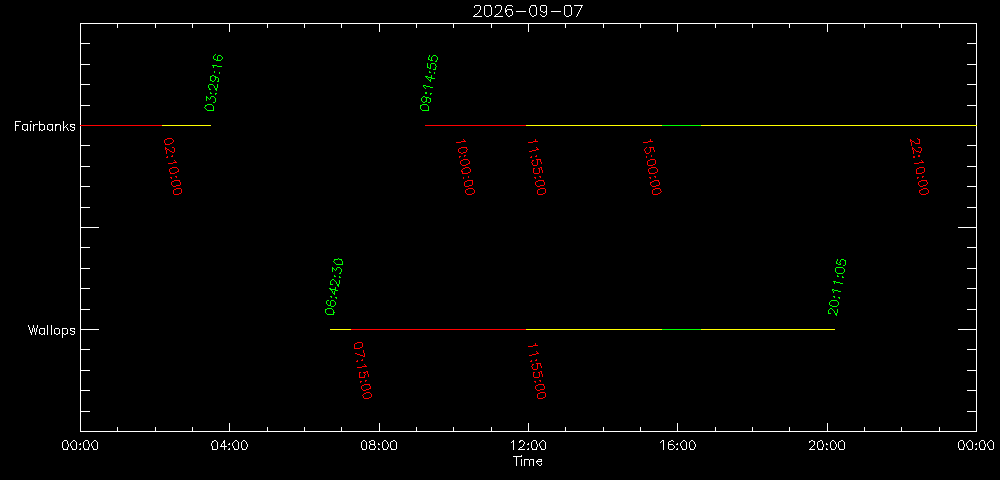Click the 10:00:00 red Fairbanks marker
Viewport: 1000px width, 480px height.
[464, 167]
